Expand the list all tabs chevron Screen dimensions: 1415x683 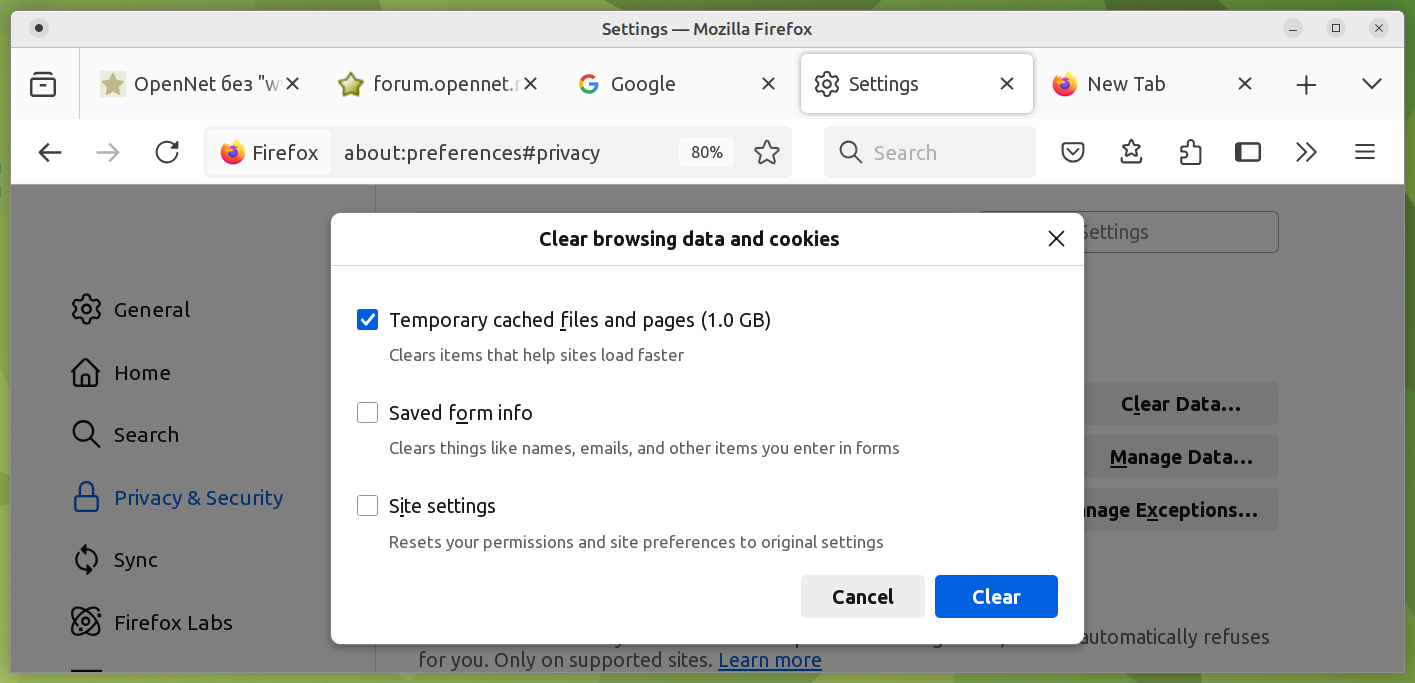pos(1372,84)
